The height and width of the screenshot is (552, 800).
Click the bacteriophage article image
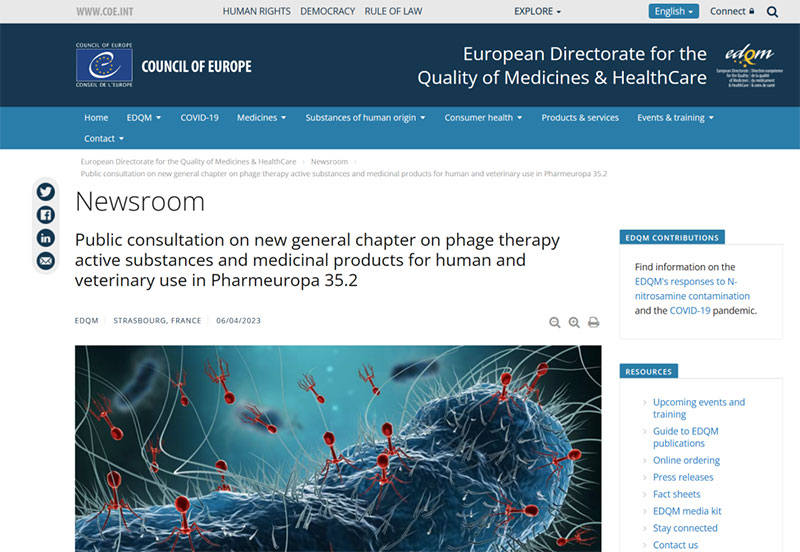click(x=338, y=448)
